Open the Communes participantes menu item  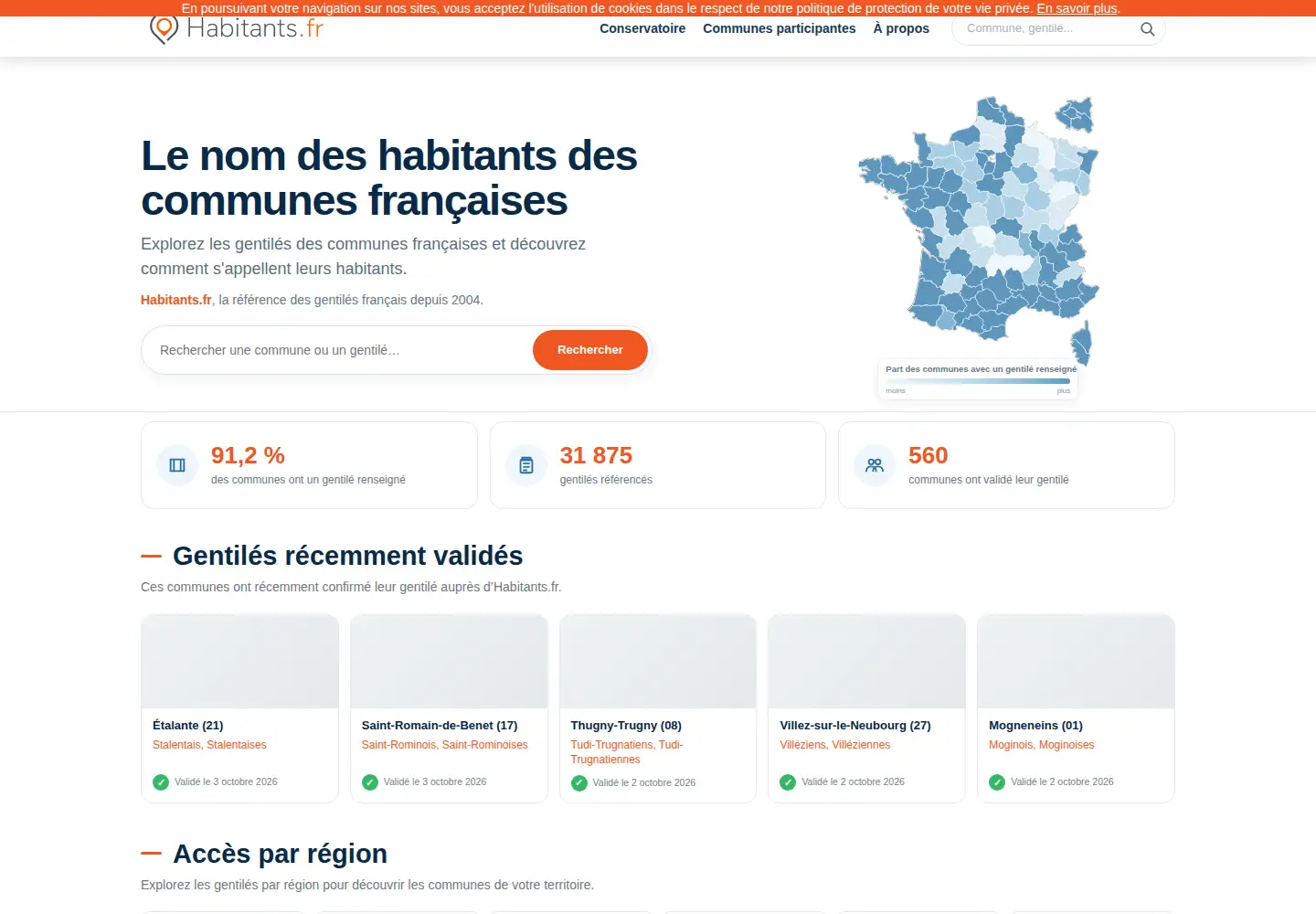pos(780,28)
